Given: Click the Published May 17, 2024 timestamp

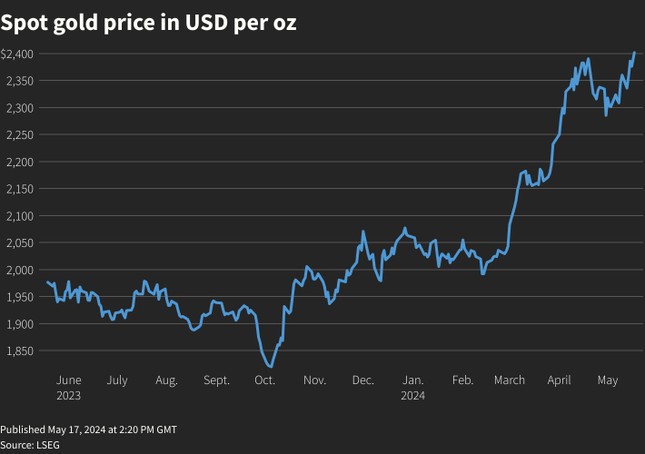Looking at the screenshot, I should [x=88, y=429].
